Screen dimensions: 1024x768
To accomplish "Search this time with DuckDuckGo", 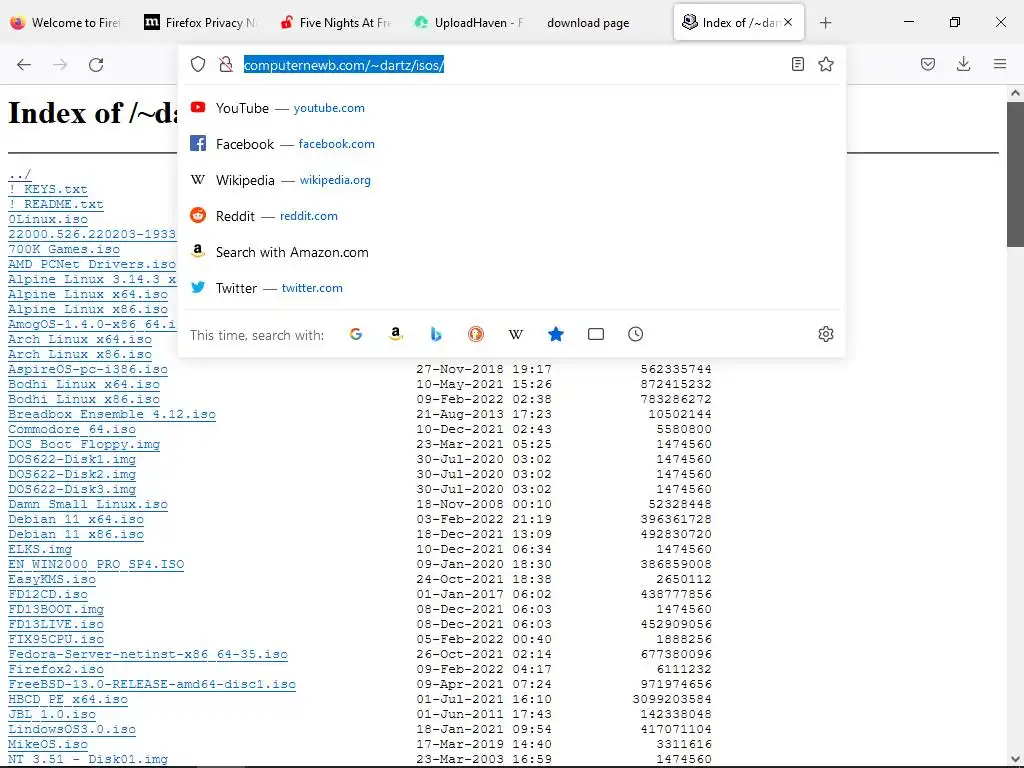I will point(476,334).
